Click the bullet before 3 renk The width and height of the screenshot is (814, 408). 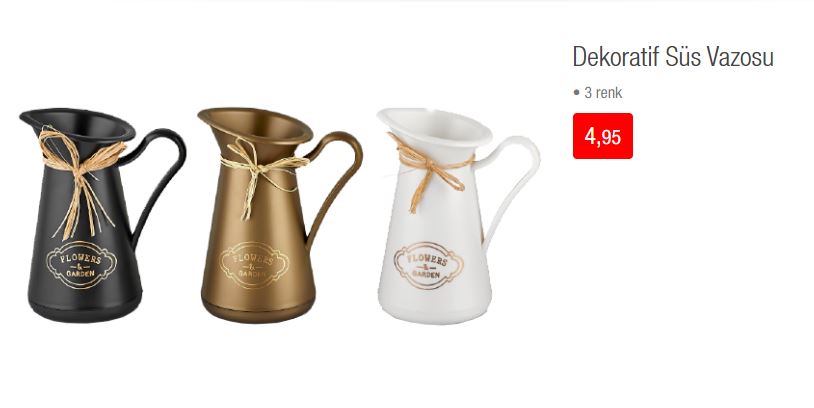pyautogui.click(x=576, y=93)
